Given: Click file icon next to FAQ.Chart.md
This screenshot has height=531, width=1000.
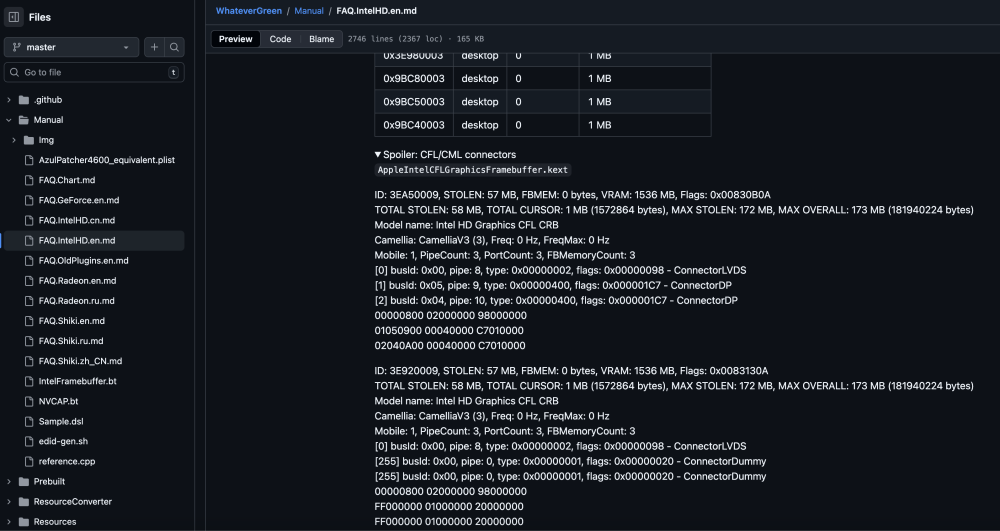Looking at the screenshot, I should coord(29,180).
